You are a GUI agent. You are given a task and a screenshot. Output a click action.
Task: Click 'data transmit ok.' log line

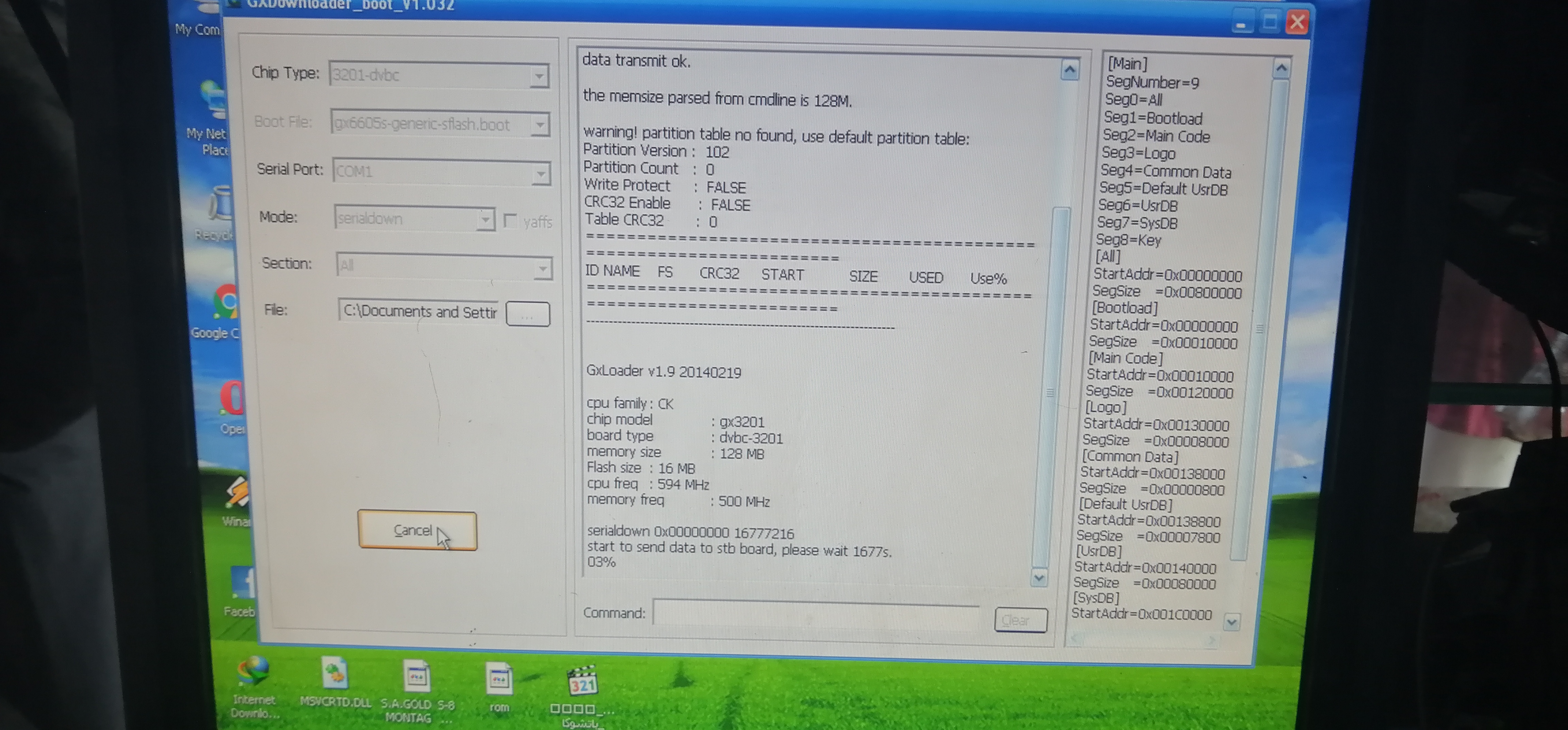[636, 61]
